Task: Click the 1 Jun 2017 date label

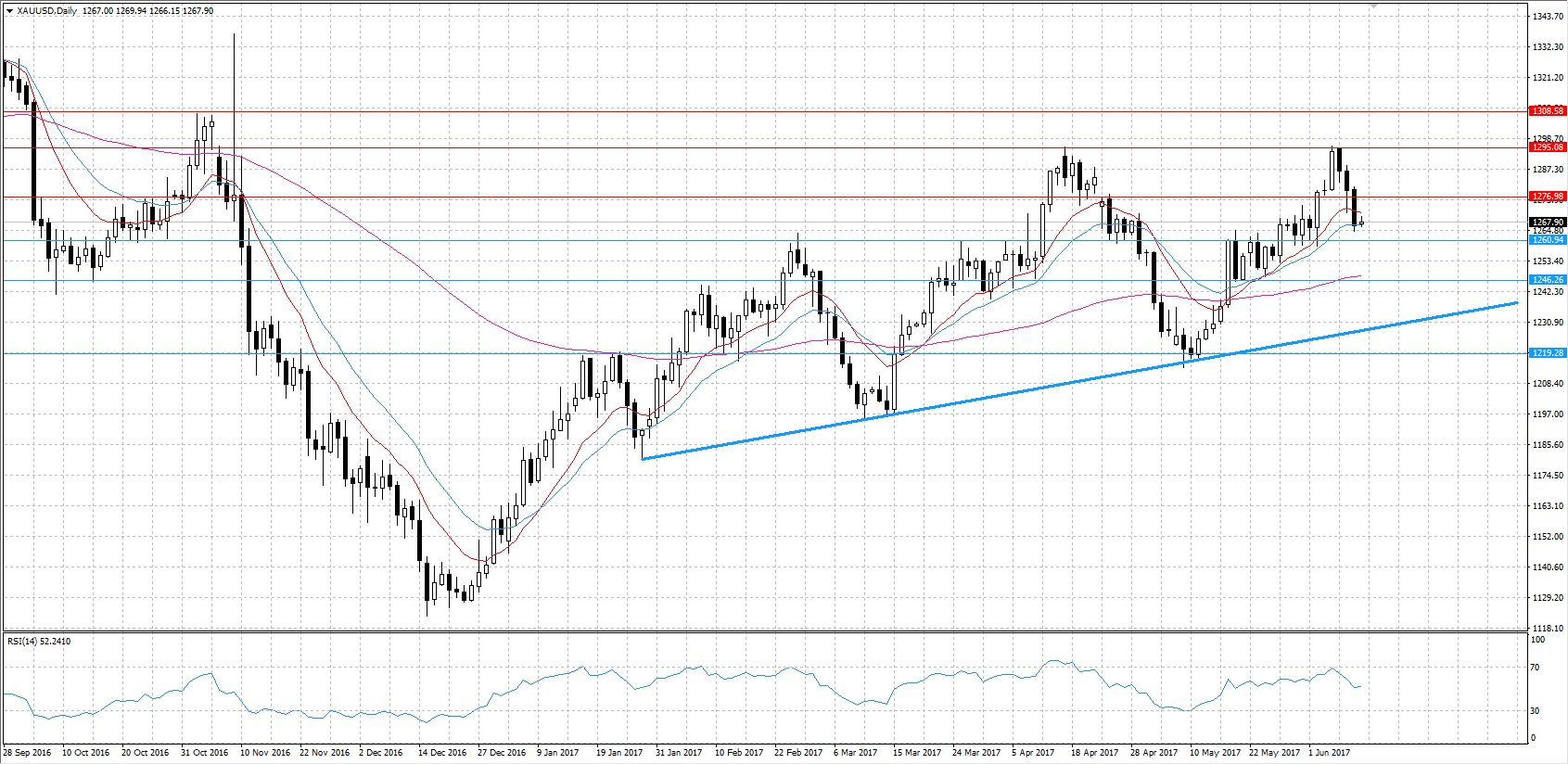Action: click(1330, 753)
